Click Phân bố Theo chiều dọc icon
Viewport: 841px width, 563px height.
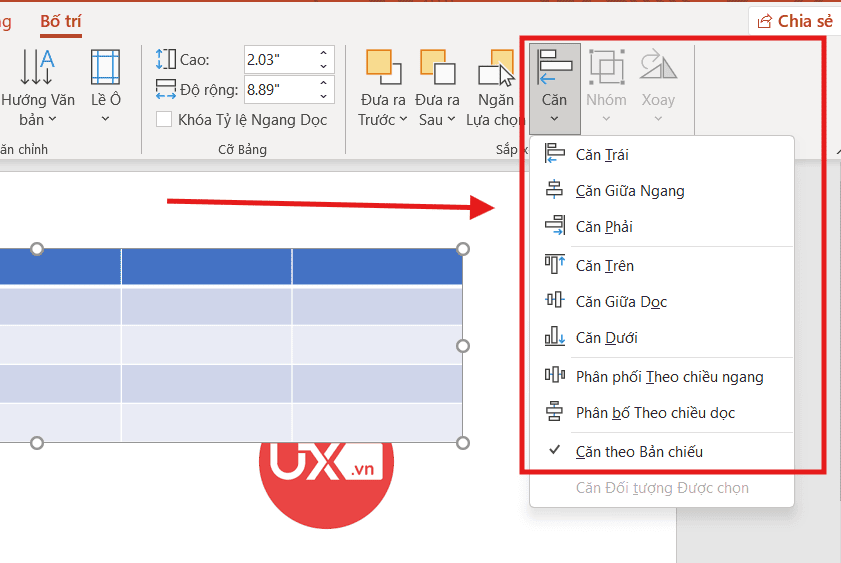[554, 412]
